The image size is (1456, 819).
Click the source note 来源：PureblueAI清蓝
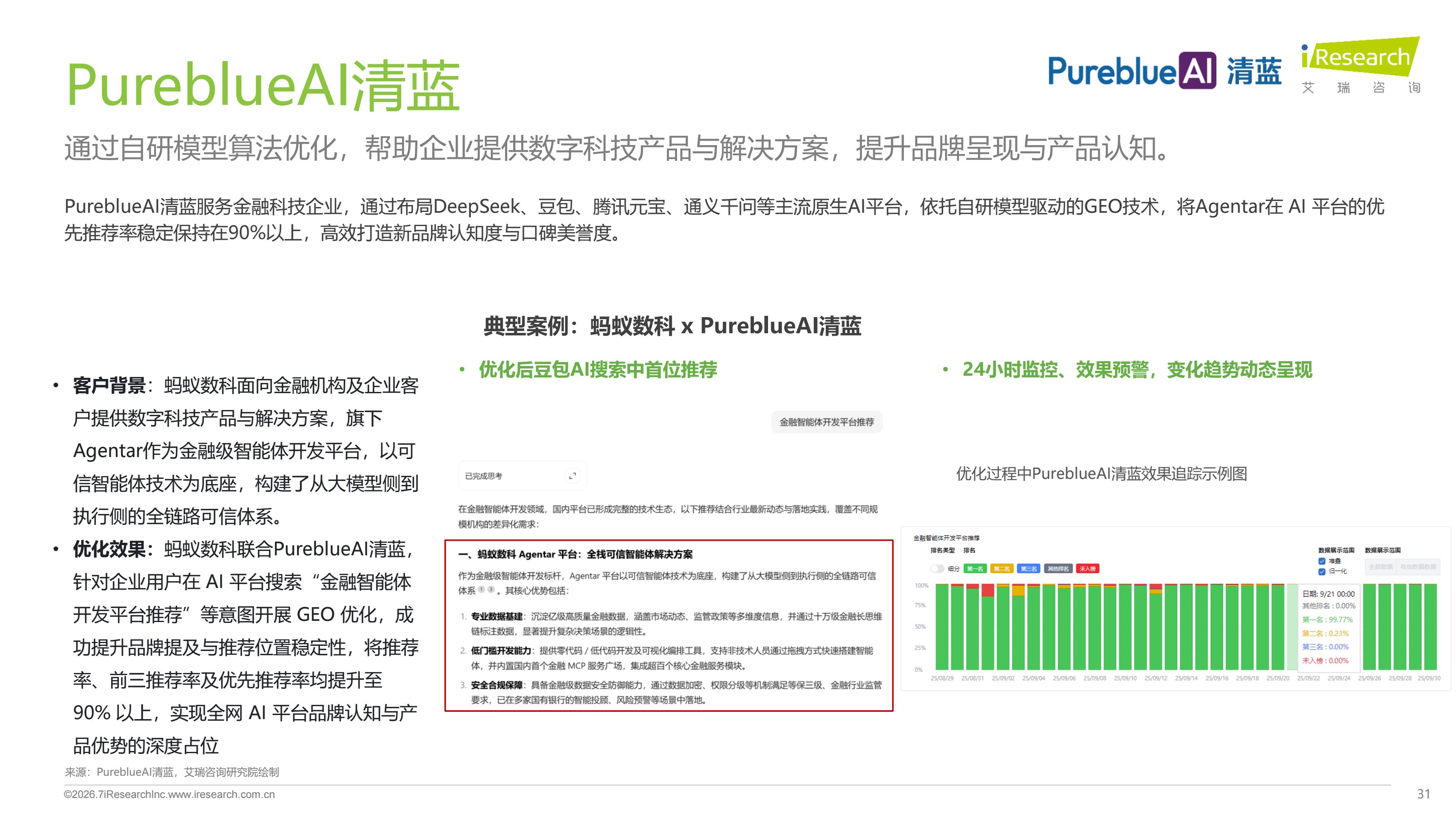tap(172, 772)
